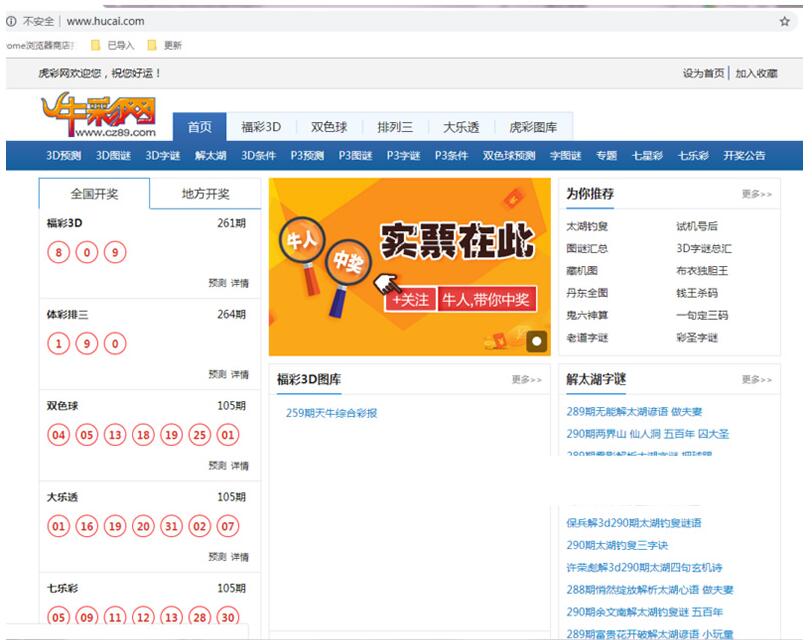Open the 已导入 bookmarks folder icon
Screen dimensions: 812x640
click(93, 44)
